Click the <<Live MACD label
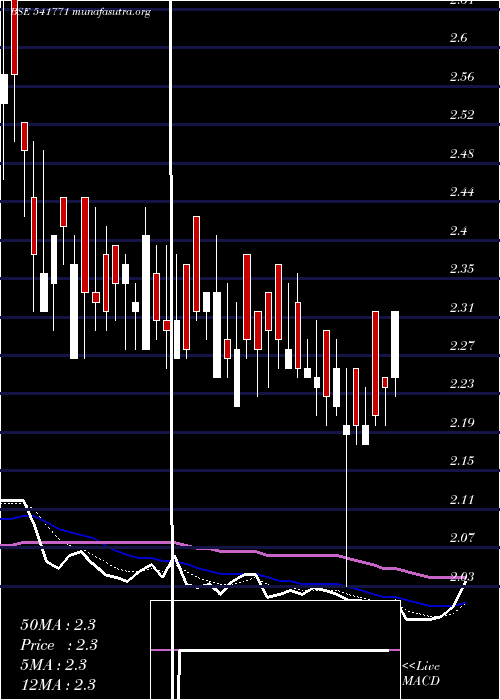Screen dimensions: 500x700 click(x=421, y=674)
